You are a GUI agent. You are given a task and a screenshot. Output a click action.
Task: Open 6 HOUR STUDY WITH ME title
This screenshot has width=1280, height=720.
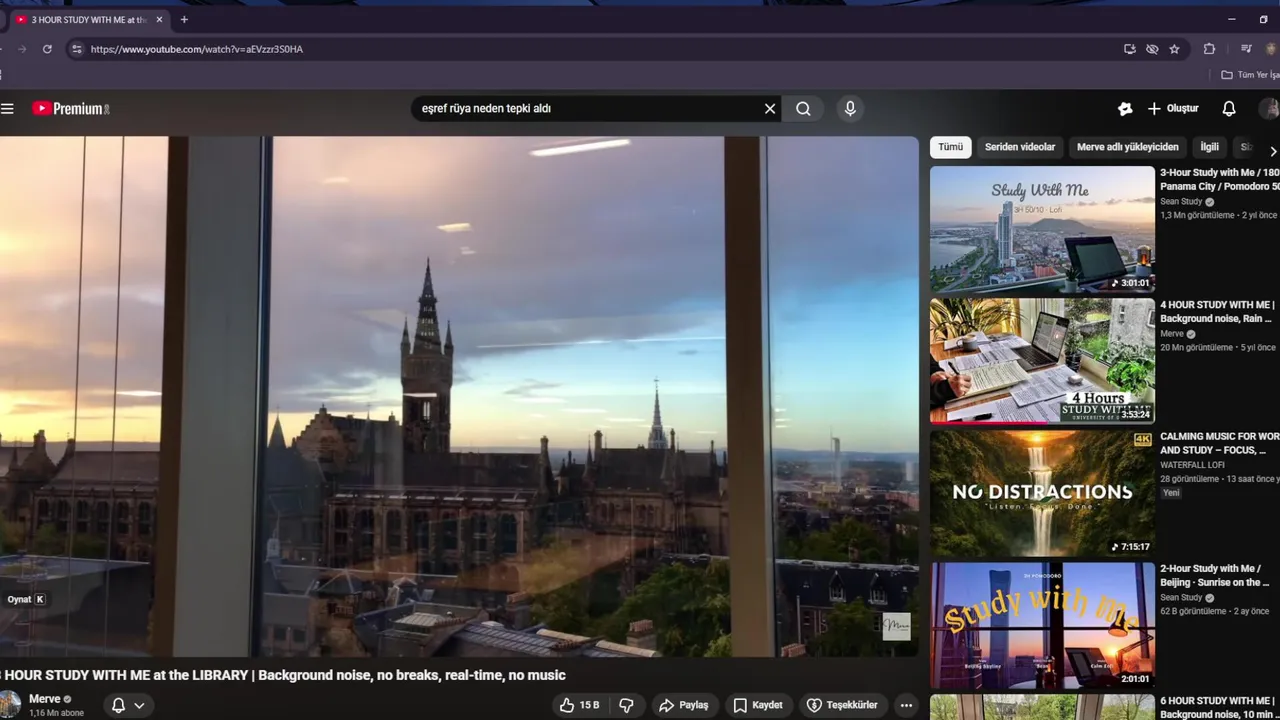(x=1220, y=707)
